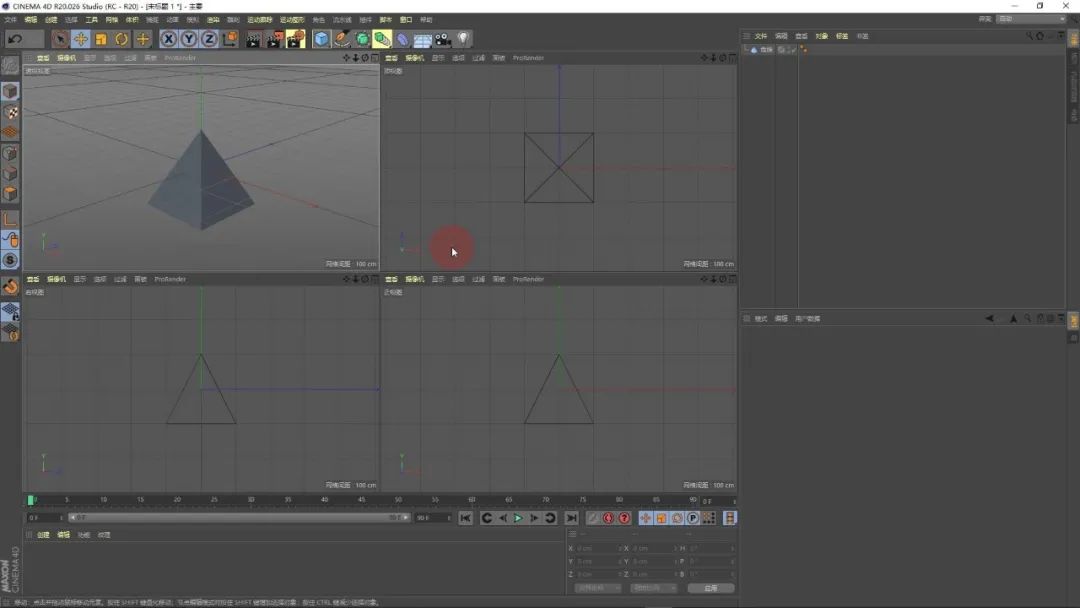Play the animation forward
Image resolution: width=1080 pixels, height=608 pixels.
[518, 518]
